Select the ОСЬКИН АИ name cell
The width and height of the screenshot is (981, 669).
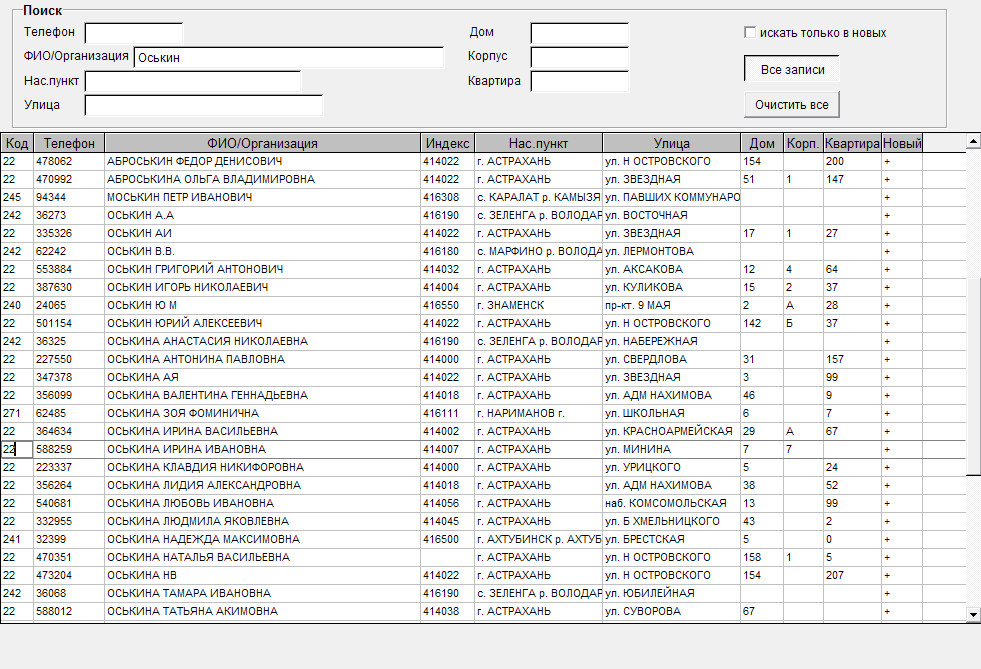point(262,233)
